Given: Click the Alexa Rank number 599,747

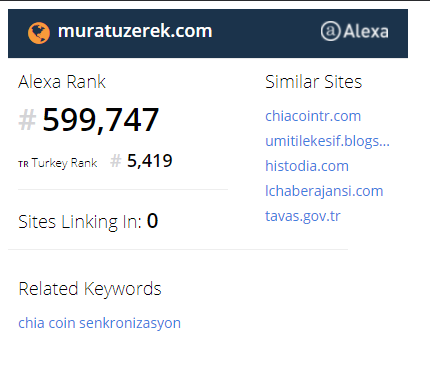Looking at the screenshot, I should (101, 120).
